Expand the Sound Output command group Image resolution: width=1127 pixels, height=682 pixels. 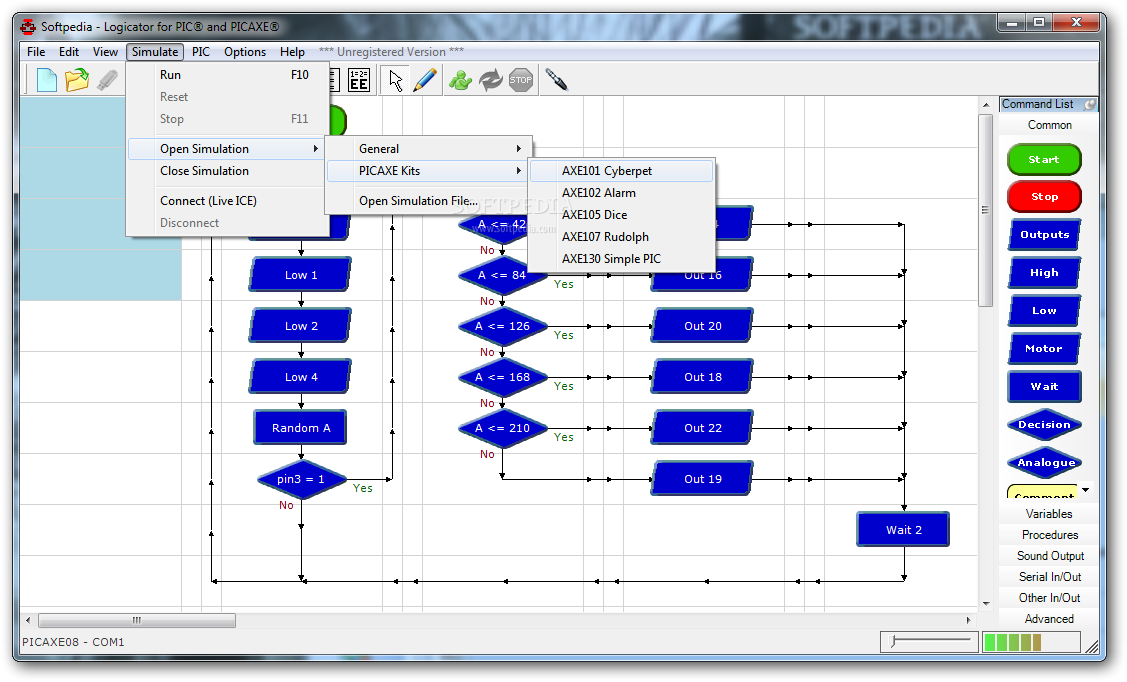1049,556
